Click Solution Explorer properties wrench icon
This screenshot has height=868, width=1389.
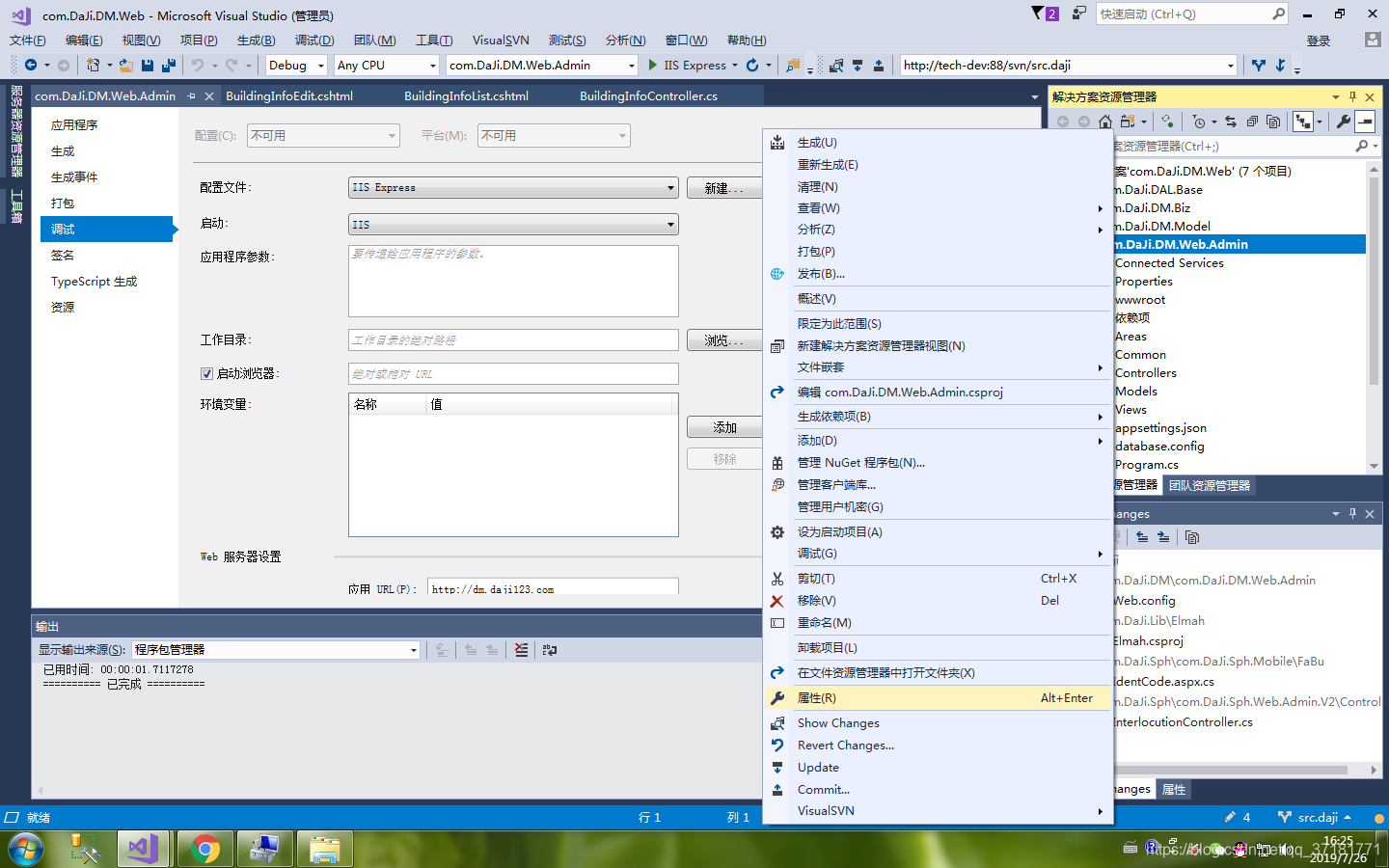click(1343, 122)
